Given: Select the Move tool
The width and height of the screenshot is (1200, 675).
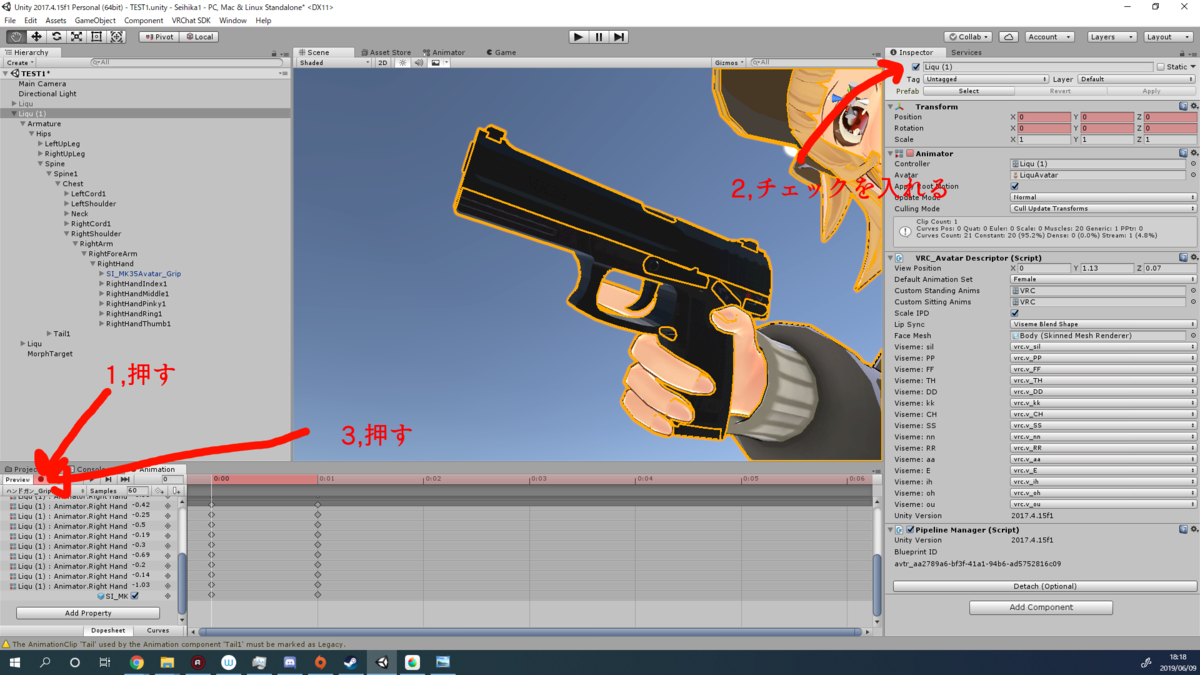Looking at the screenshot, I should click(x=36, y=37).
